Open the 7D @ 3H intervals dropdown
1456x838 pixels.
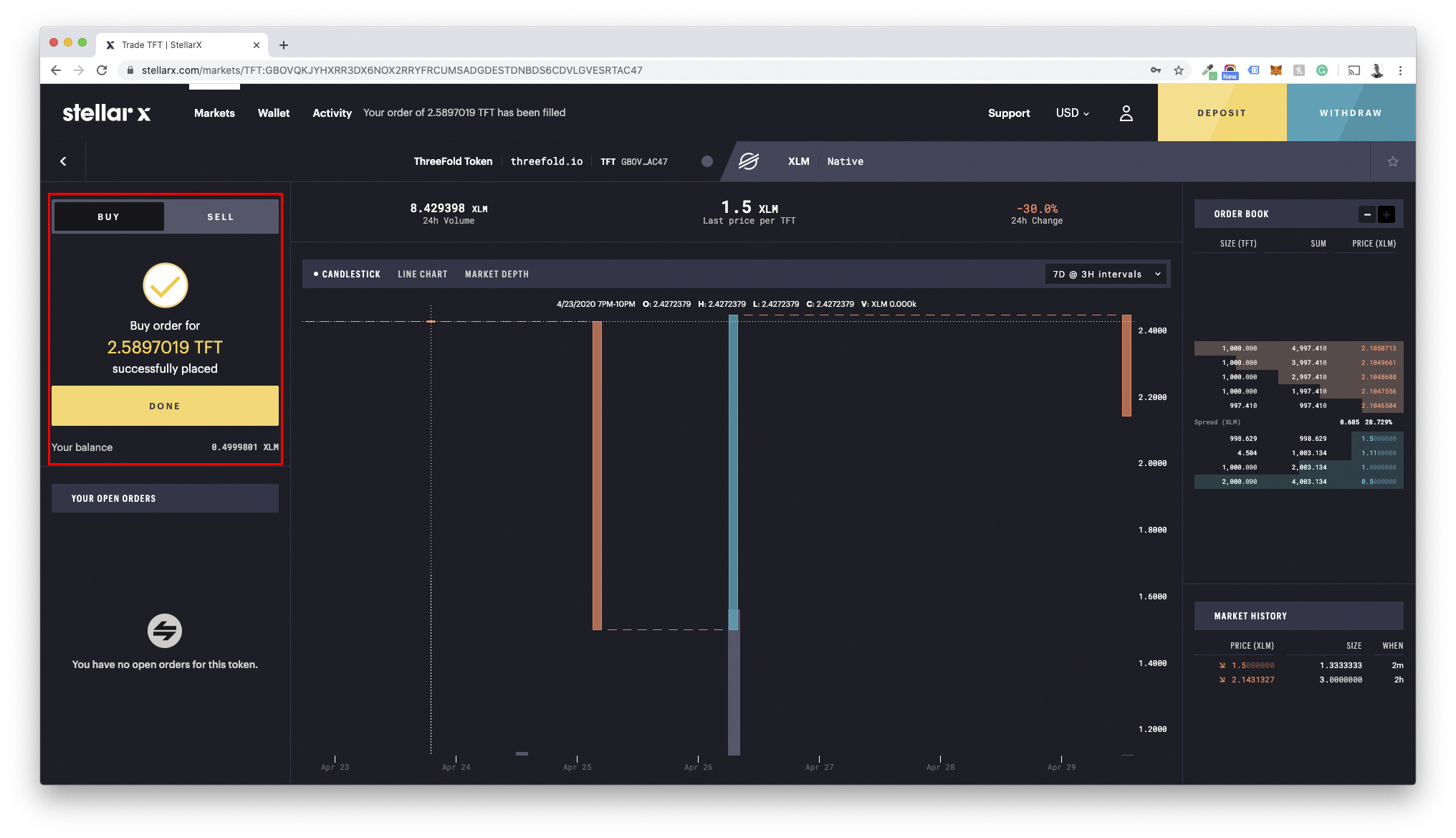click(1106, 275)
